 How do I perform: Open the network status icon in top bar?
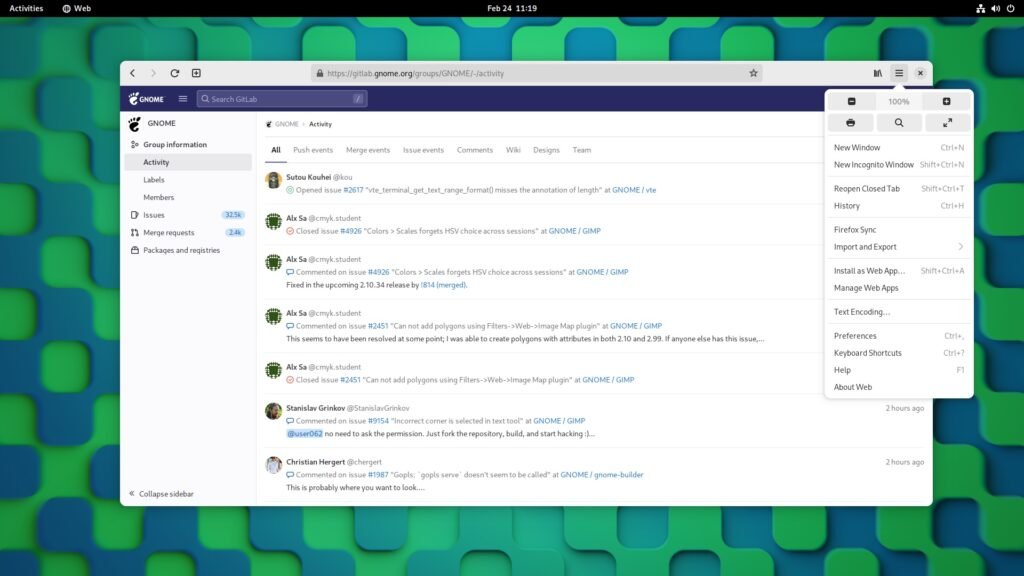click(x=980, y=8)
